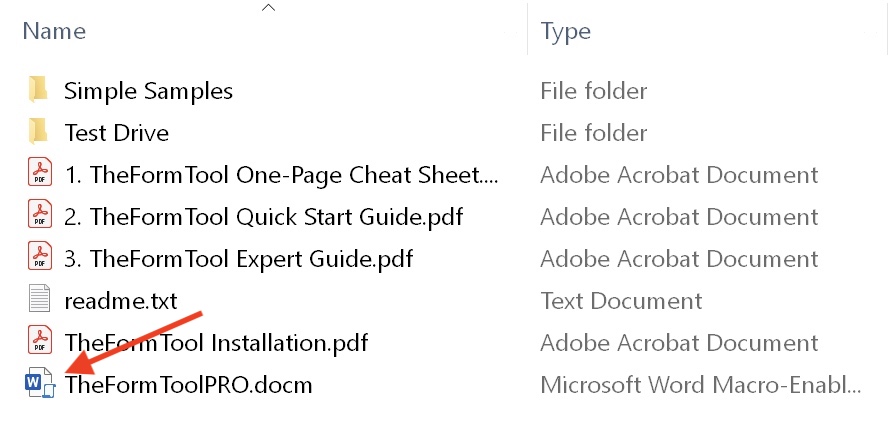Click PDF icon of Quick Start Guide
The height and width of the screenshot is (430, 896).
39,216
